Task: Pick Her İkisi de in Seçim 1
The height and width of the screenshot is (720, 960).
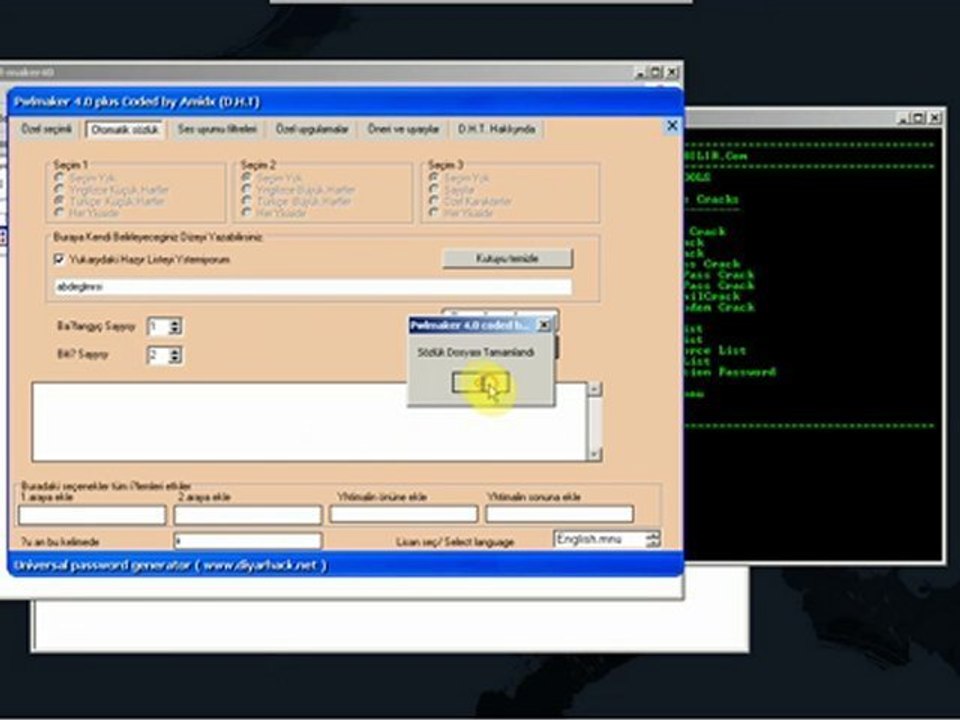Action: 59,212
